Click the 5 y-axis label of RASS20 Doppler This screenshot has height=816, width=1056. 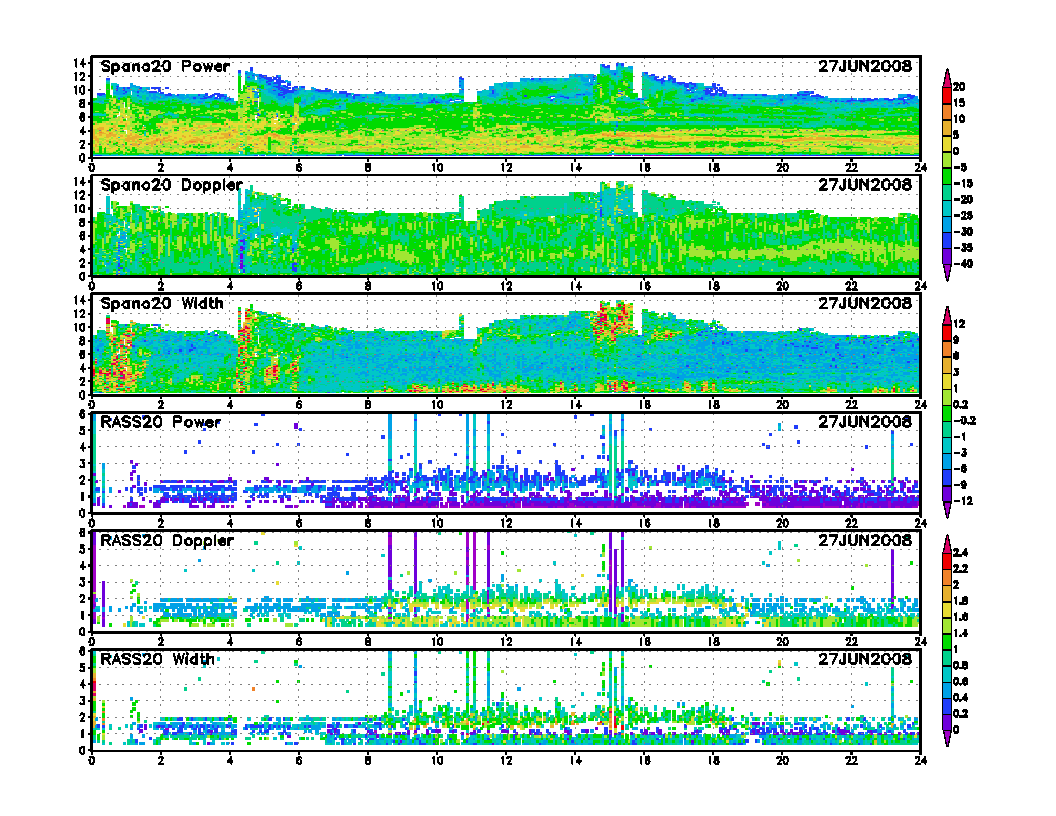pyautogui.click(x=82, y=549)
